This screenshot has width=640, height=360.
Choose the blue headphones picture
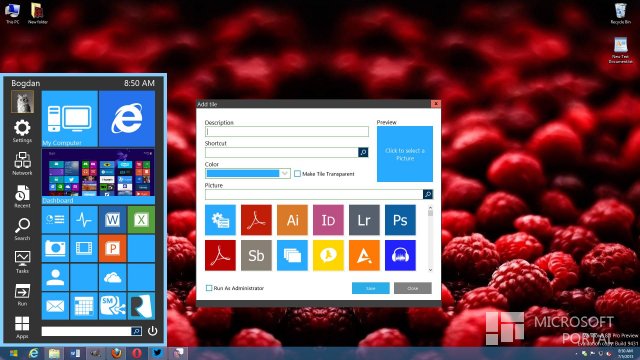[400, 256]
